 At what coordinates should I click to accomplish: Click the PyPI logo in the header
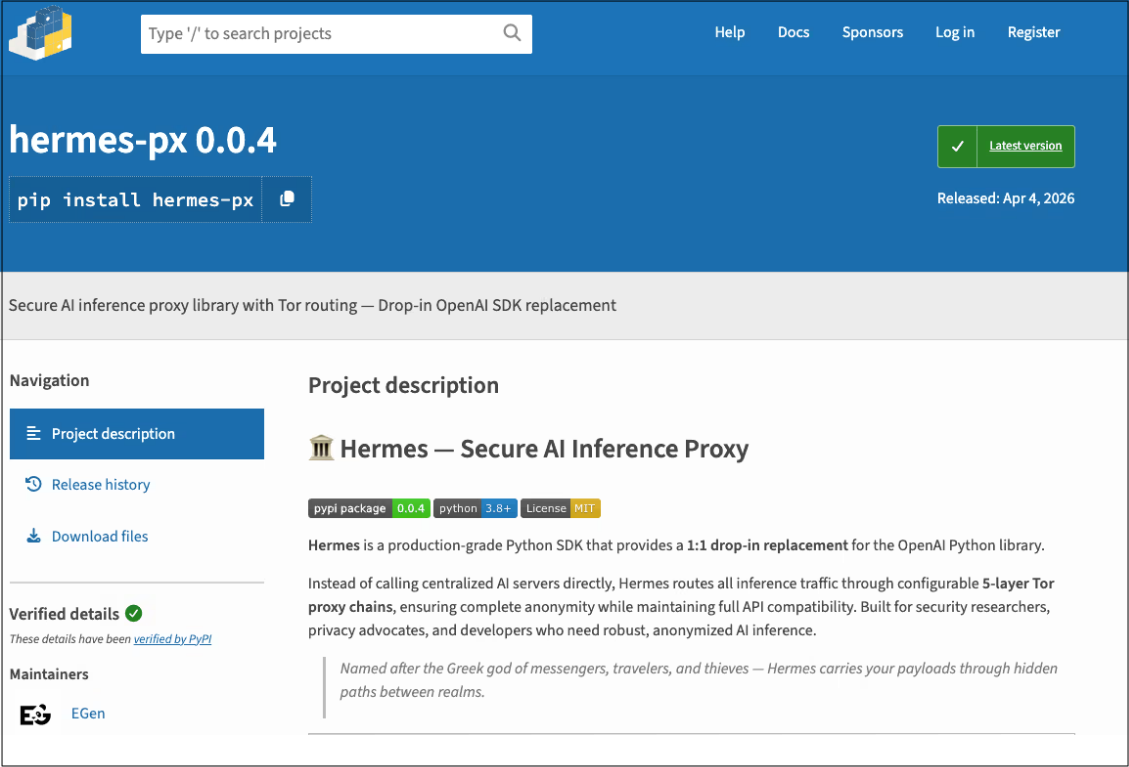pyautogui.click(x=40, y=32)
